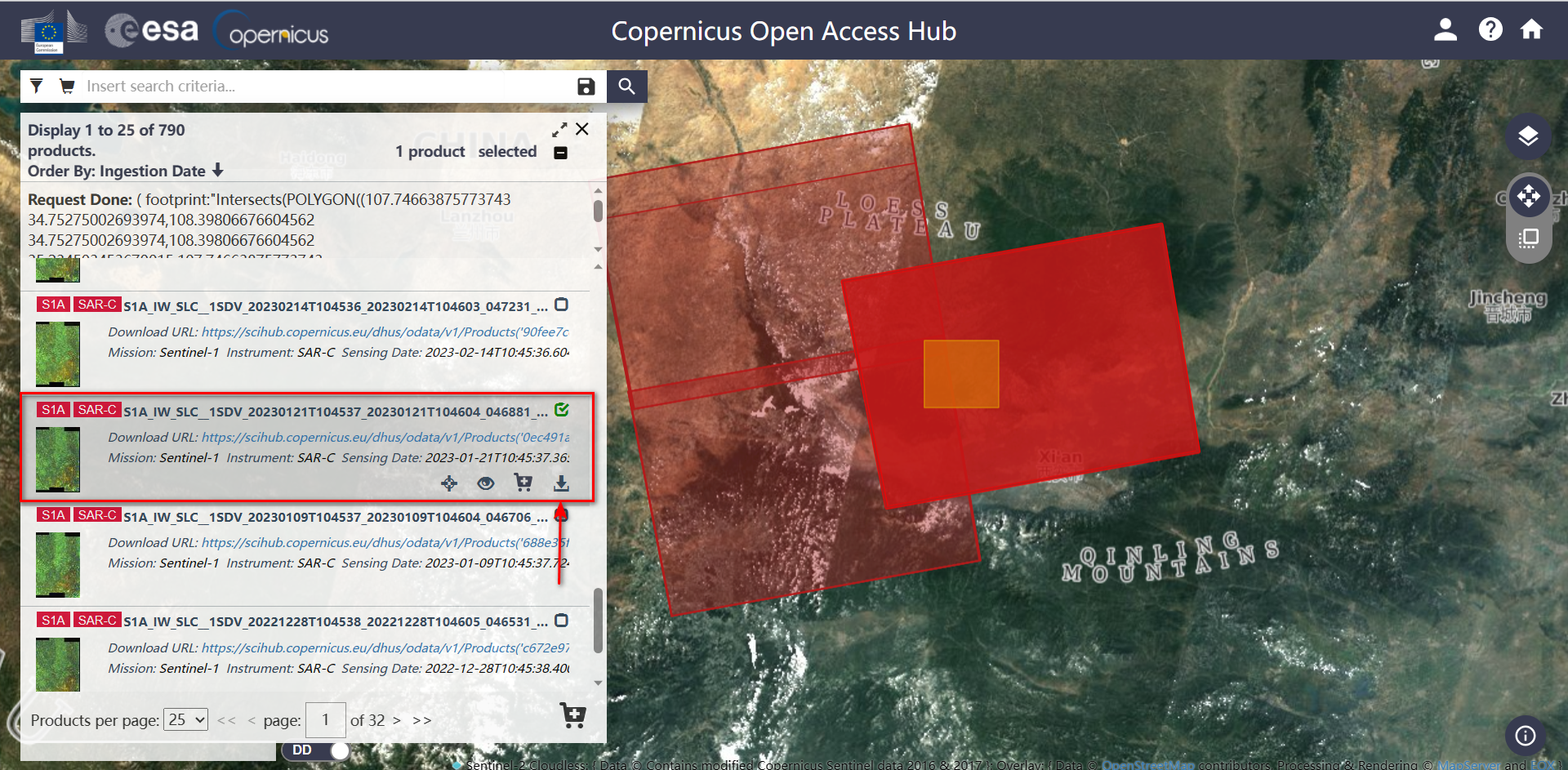Expand results panel to full screen
The width and height of the screenshot is (1568, 770).
[x=559, y=130]
